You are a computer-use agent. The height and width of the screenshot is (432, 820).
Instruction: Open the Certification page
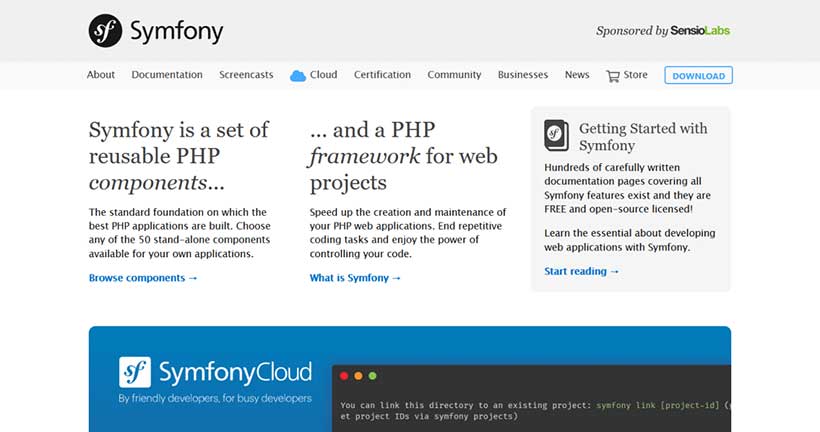[382, 75]
